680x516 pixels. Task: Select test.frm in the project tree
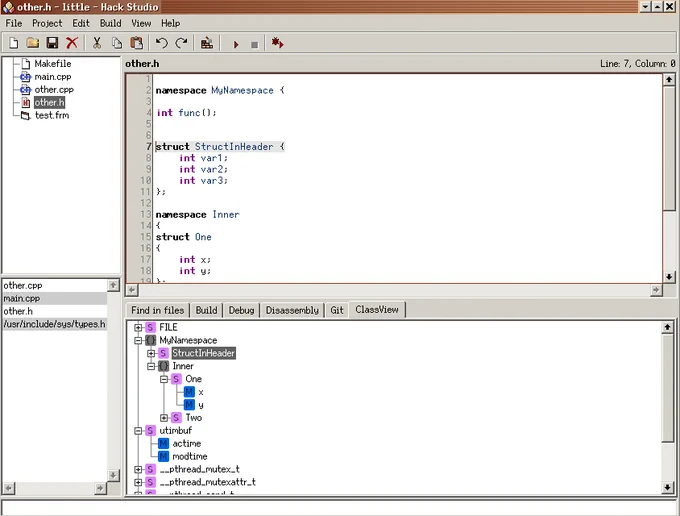tap(52, 115)
